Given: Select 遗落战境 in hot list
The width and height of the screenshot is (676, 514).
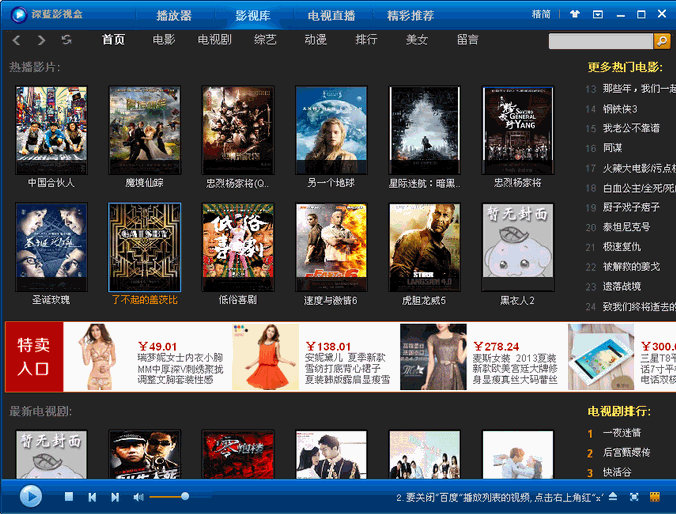Looking at the screenshot, I should 622,286.
